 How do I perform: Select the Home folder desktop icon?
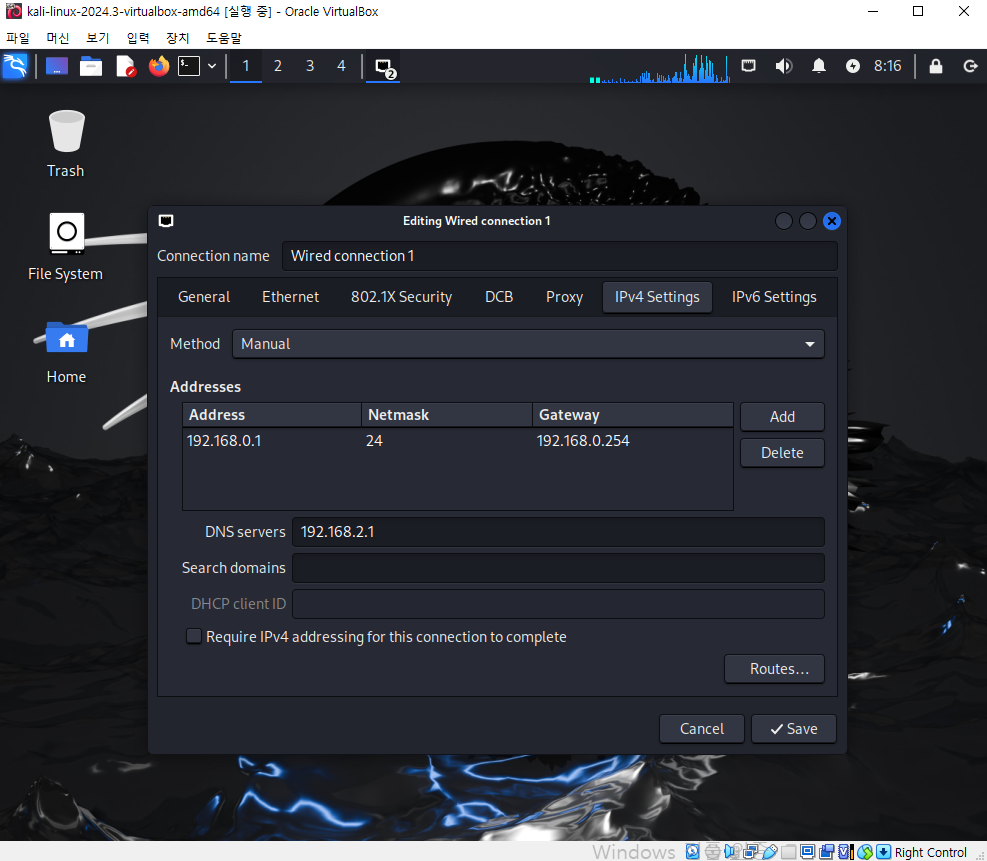tap(66, 352)
